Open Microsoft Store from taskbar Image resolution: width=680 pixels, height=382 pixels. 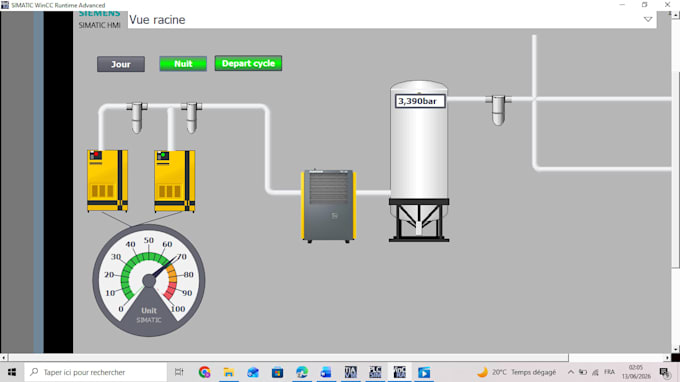pos(277,372)
